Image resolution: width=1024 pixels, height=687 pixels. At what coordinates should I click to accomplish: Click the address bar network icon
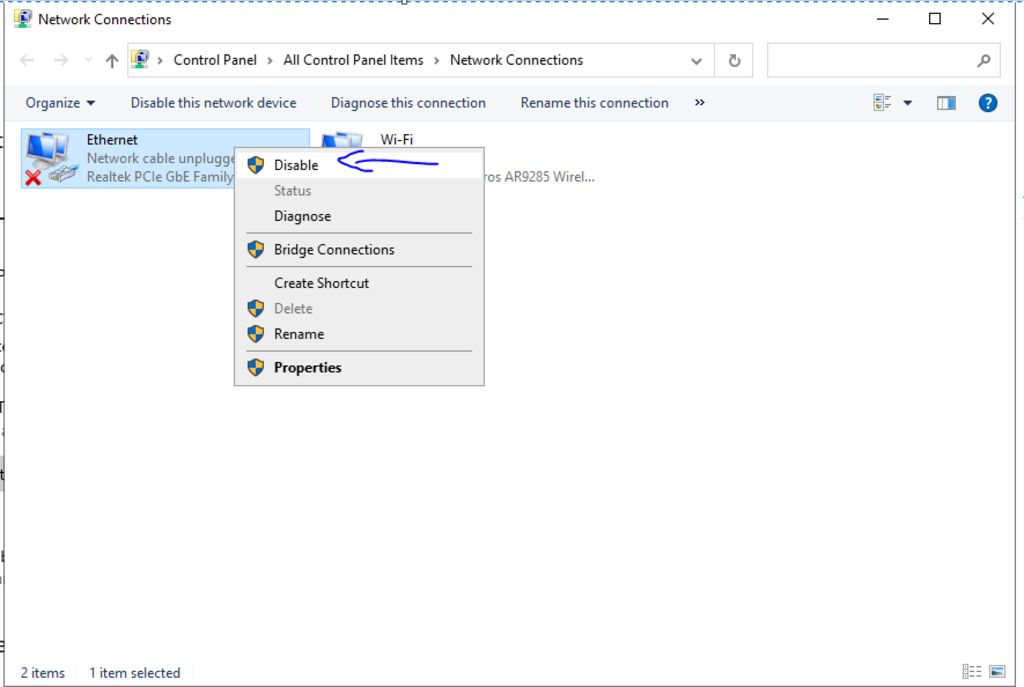coord(139,59)
